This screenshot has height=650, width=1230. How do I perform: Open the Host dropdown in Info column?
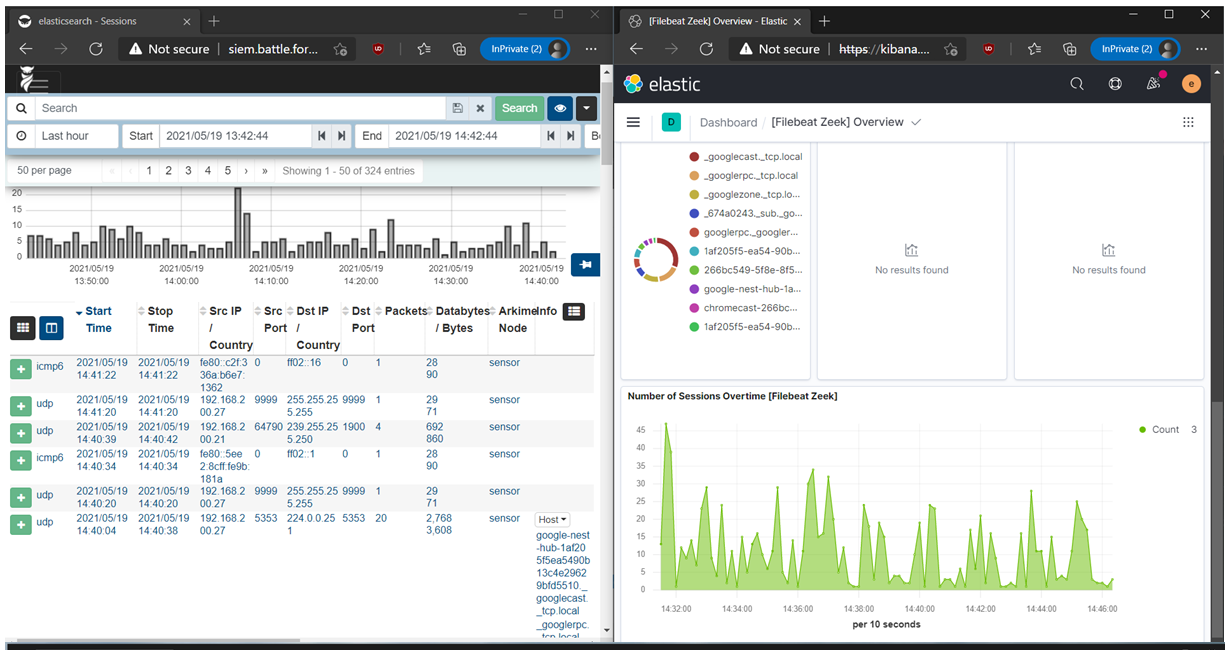pos(553,520)
